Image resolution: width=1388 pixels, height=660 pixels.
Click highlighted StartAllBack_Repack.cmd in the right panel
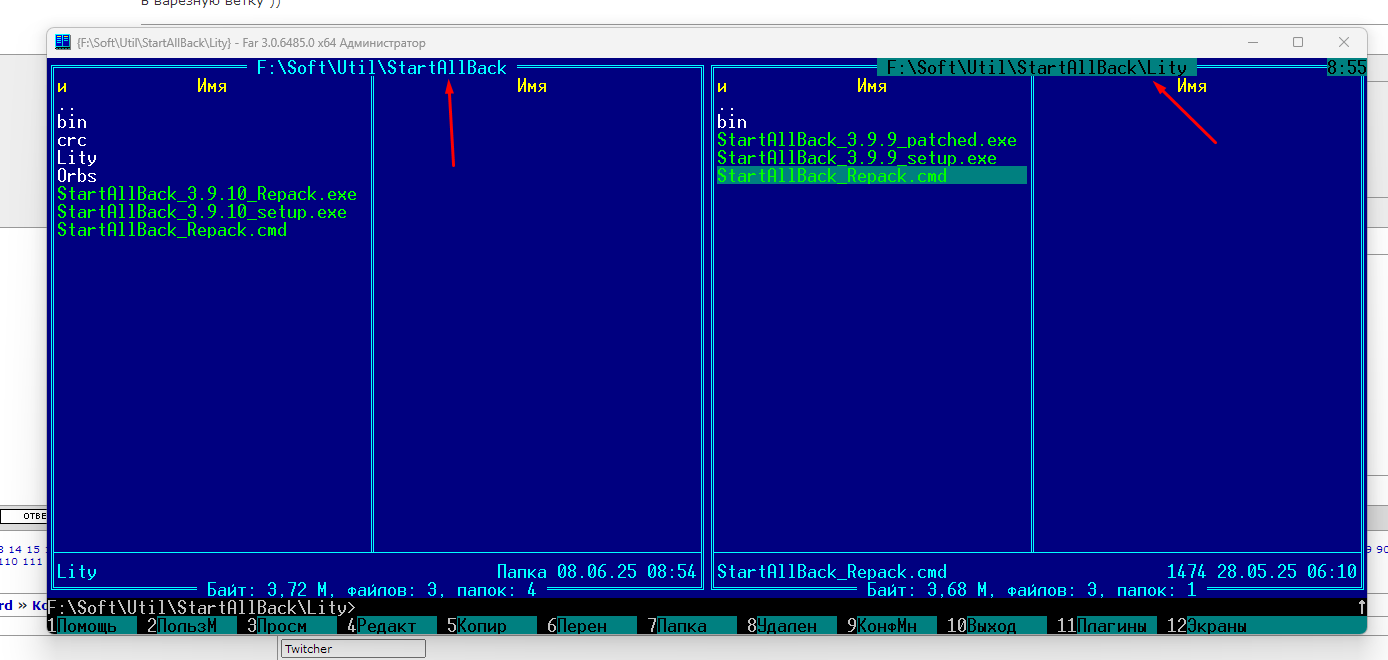tap(872, 176)
